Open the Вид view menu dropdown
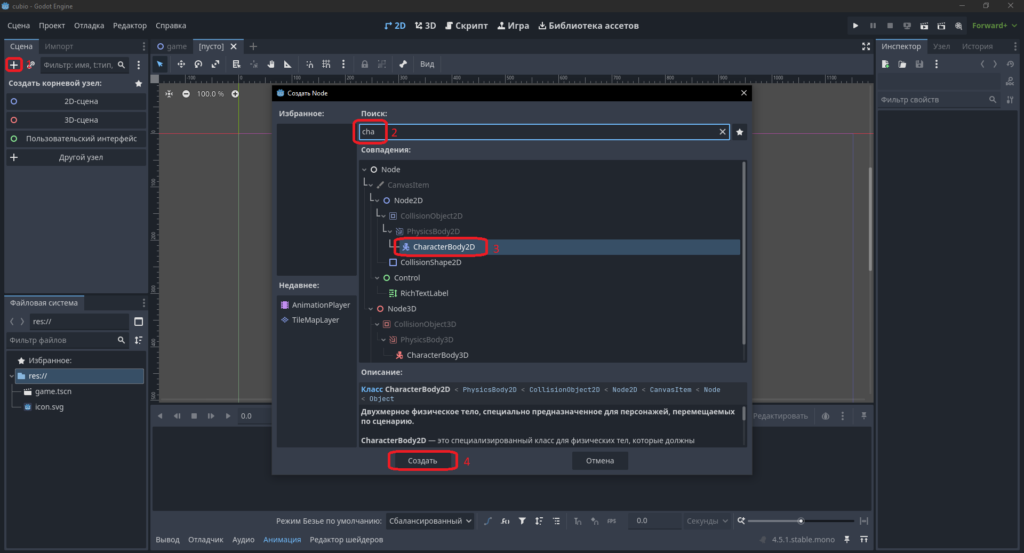1024x553 pixels. point(427,64)
